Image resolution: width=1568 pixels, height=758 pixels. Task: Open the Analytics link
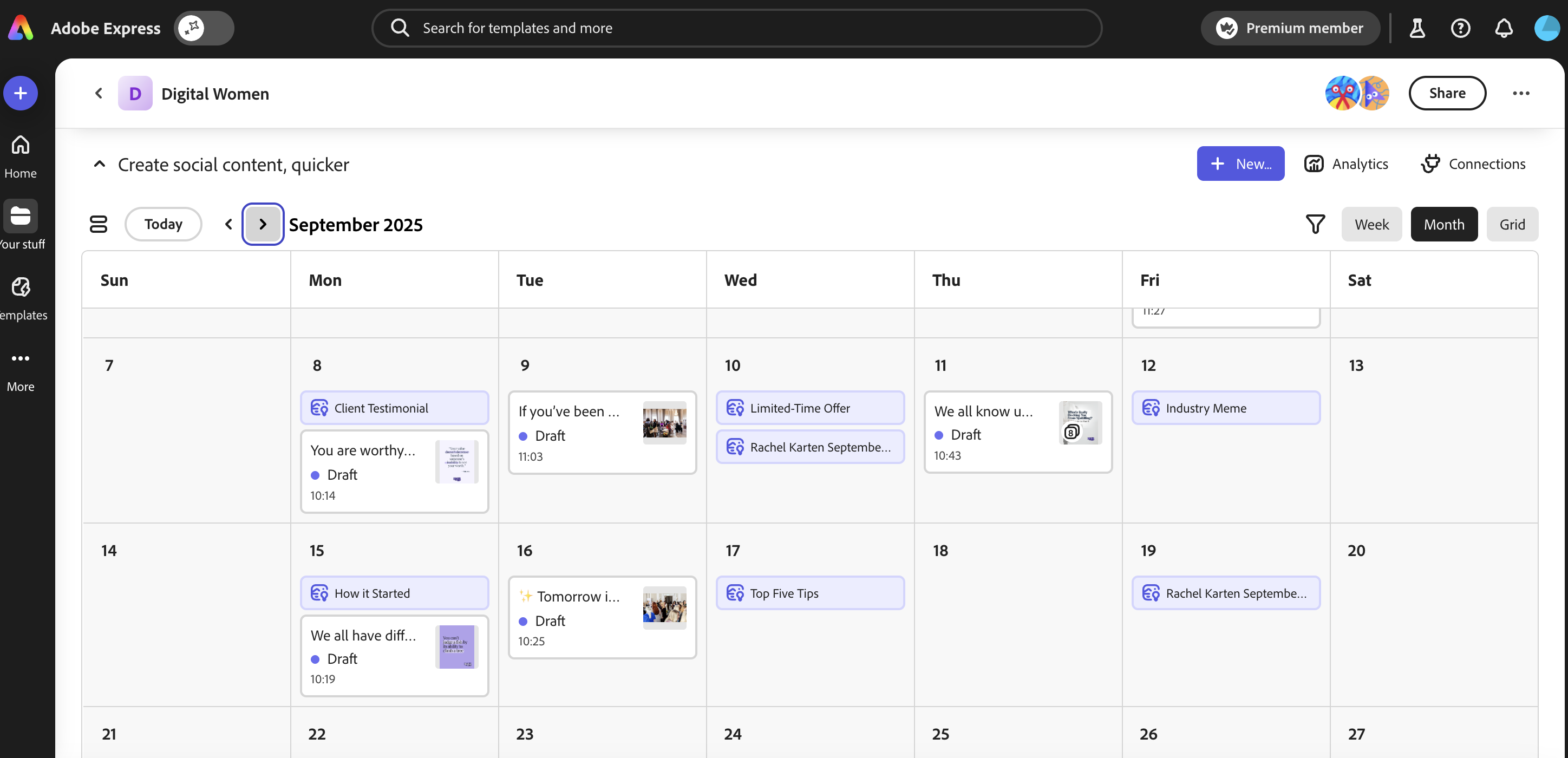click(x=1346, y=164)
